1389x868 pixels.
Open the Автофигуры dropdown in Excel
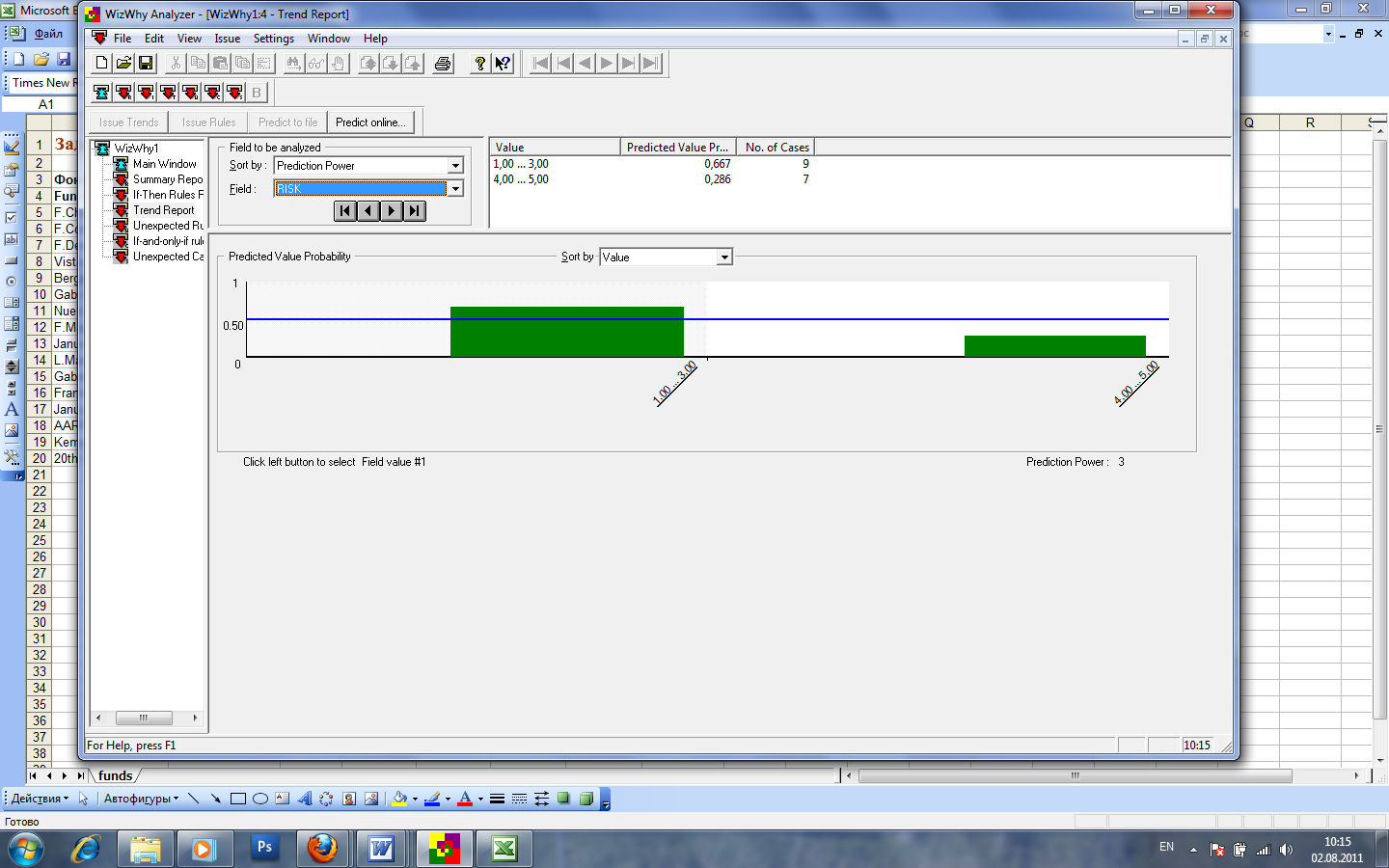pyautogui.click(x=141, y=799)
